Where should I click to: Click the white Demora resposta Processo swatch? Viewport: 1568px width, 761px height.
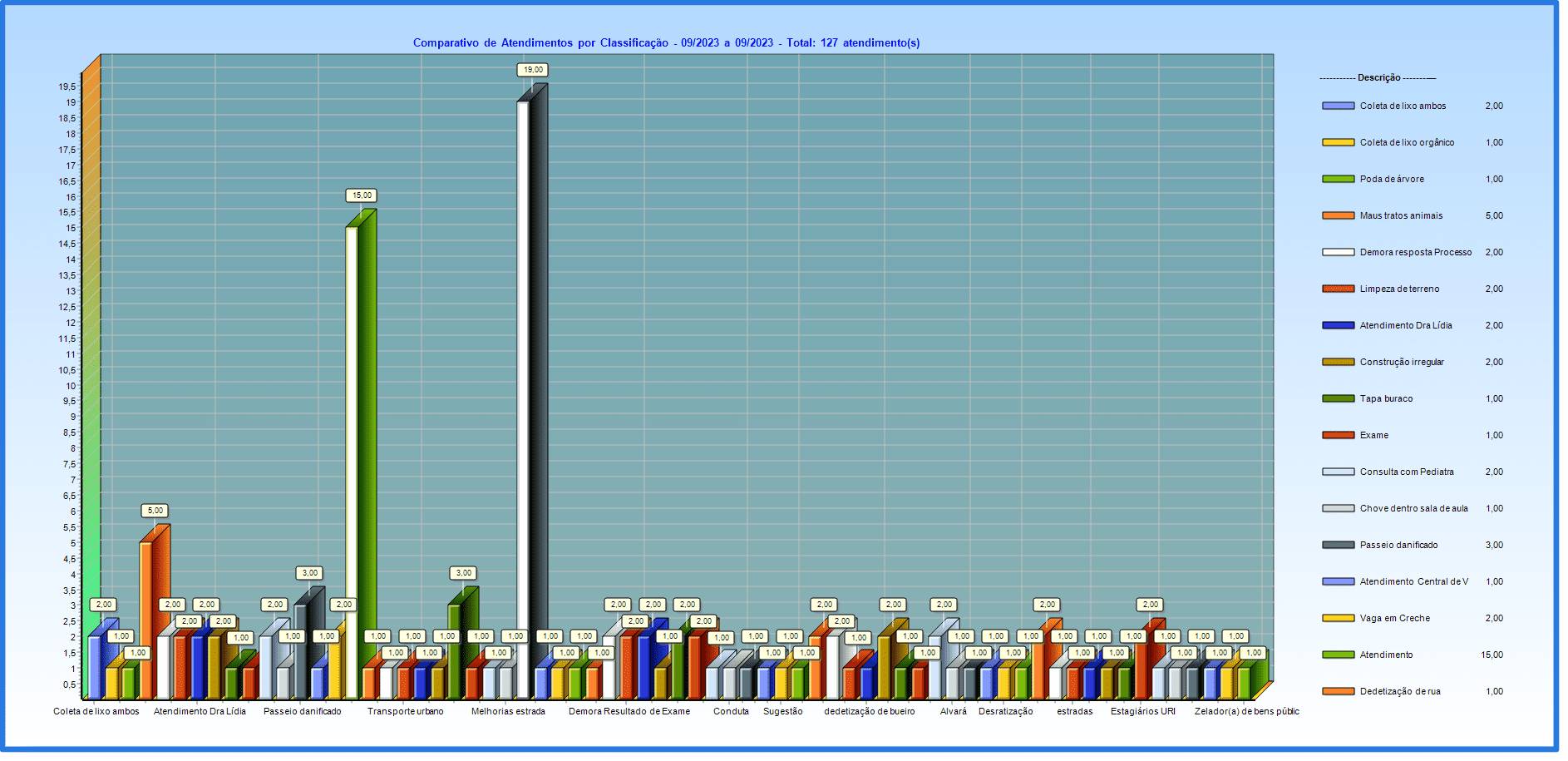pyautogui.click(x=1338, y=252)
